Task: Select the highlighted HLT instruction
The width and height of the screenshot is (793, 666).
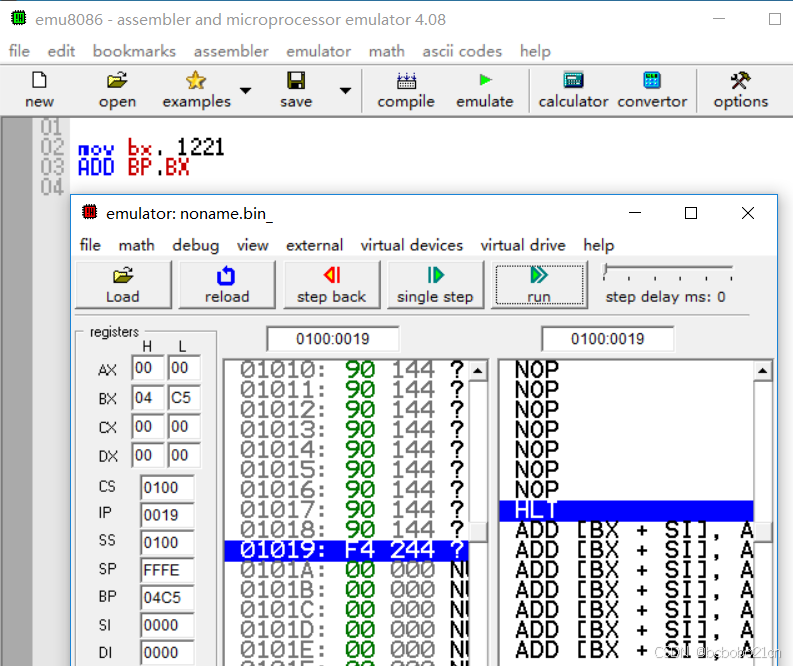Action: pyautogui.click(x=626, y=510)
